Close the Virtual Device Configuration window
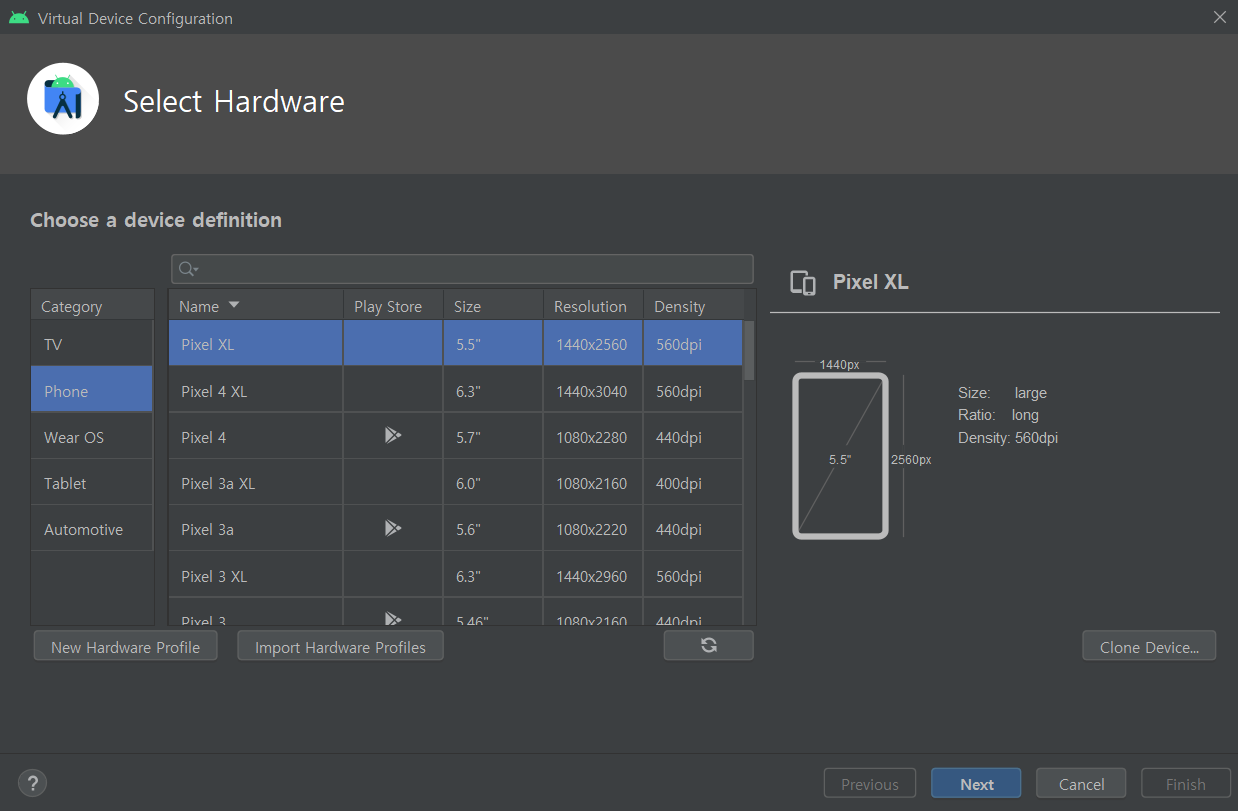This screenshot has height=811, width=1238. tap(1219, 17)
